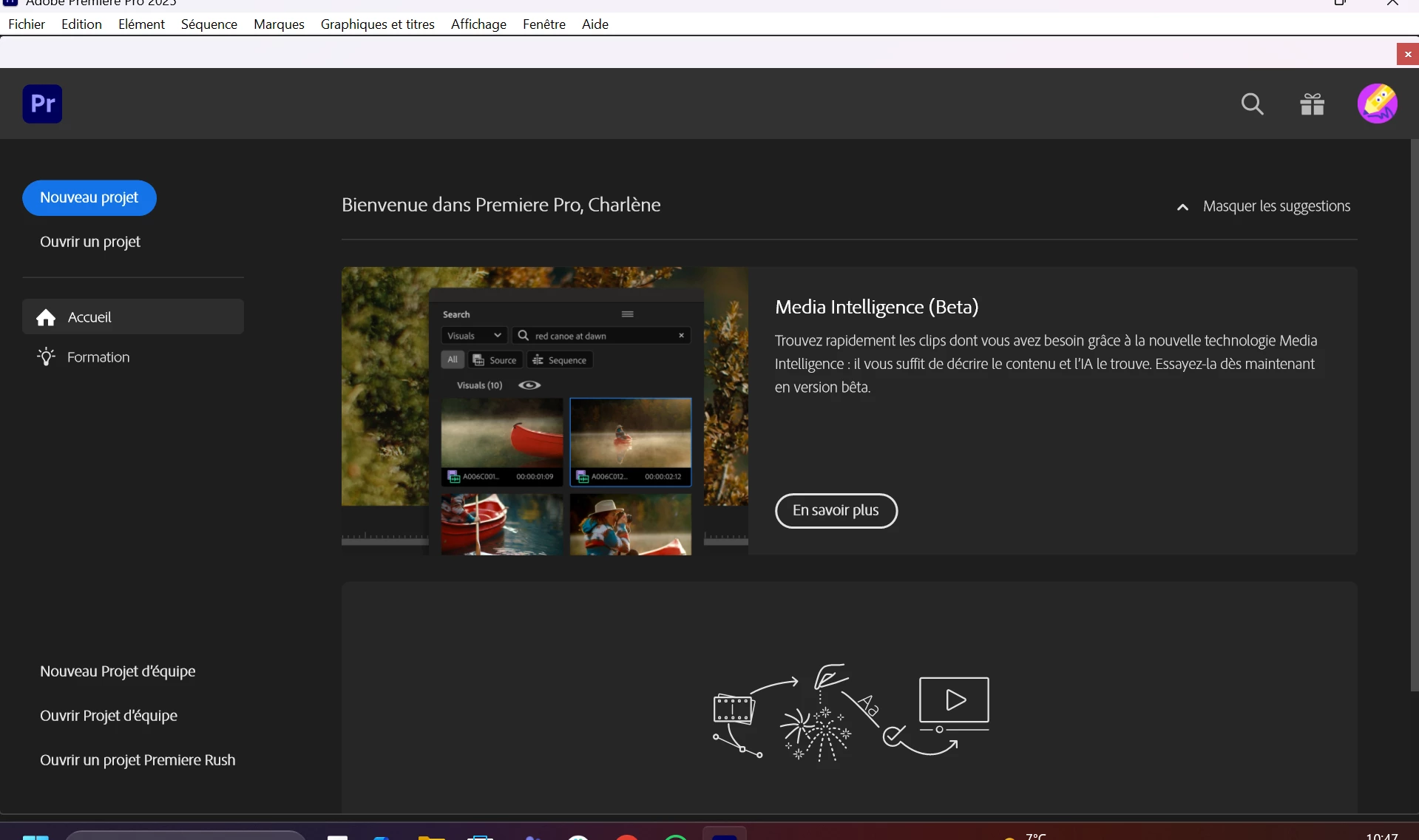Image resolution: width=1419 pixels, height=840 pixels.
Task: Click the Bienvenue dans Premiere Pro, Charlène title
Action: pyautogui.click(x=501, y=205)
